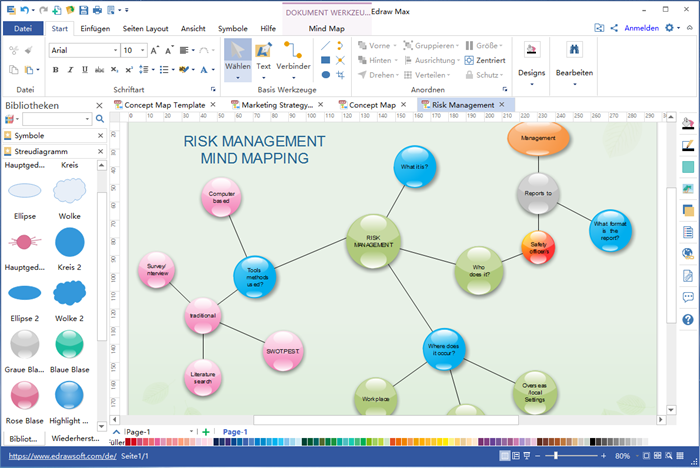Image resolution: width=700 pixels, height=468 pixels.
Task: Select the crop tool icon
Action: pyautogui.click(x=340, y=75)
